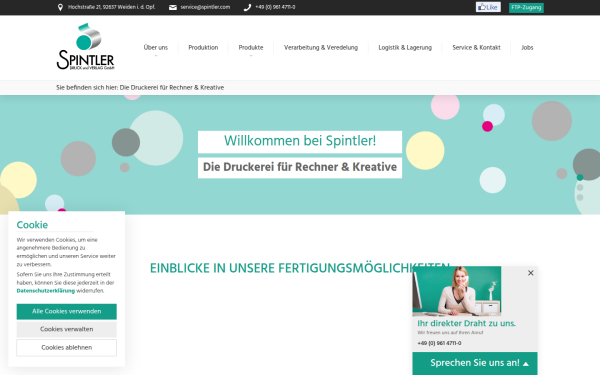The image size is (600, 375).
Task: Open the Produktion menu item
Action: pyautogui.click(x=203, y=47)
